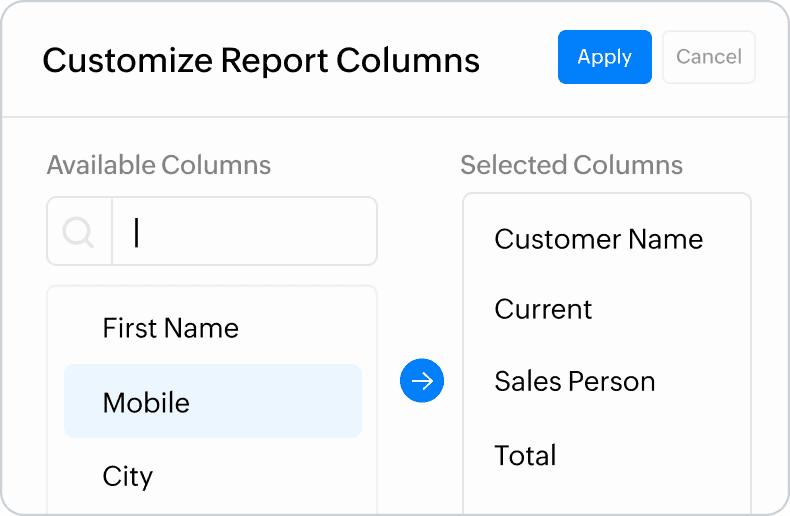Select Customer Name in selected columns
The height and width of the screenshot is (516, 790).
point(598,239)
